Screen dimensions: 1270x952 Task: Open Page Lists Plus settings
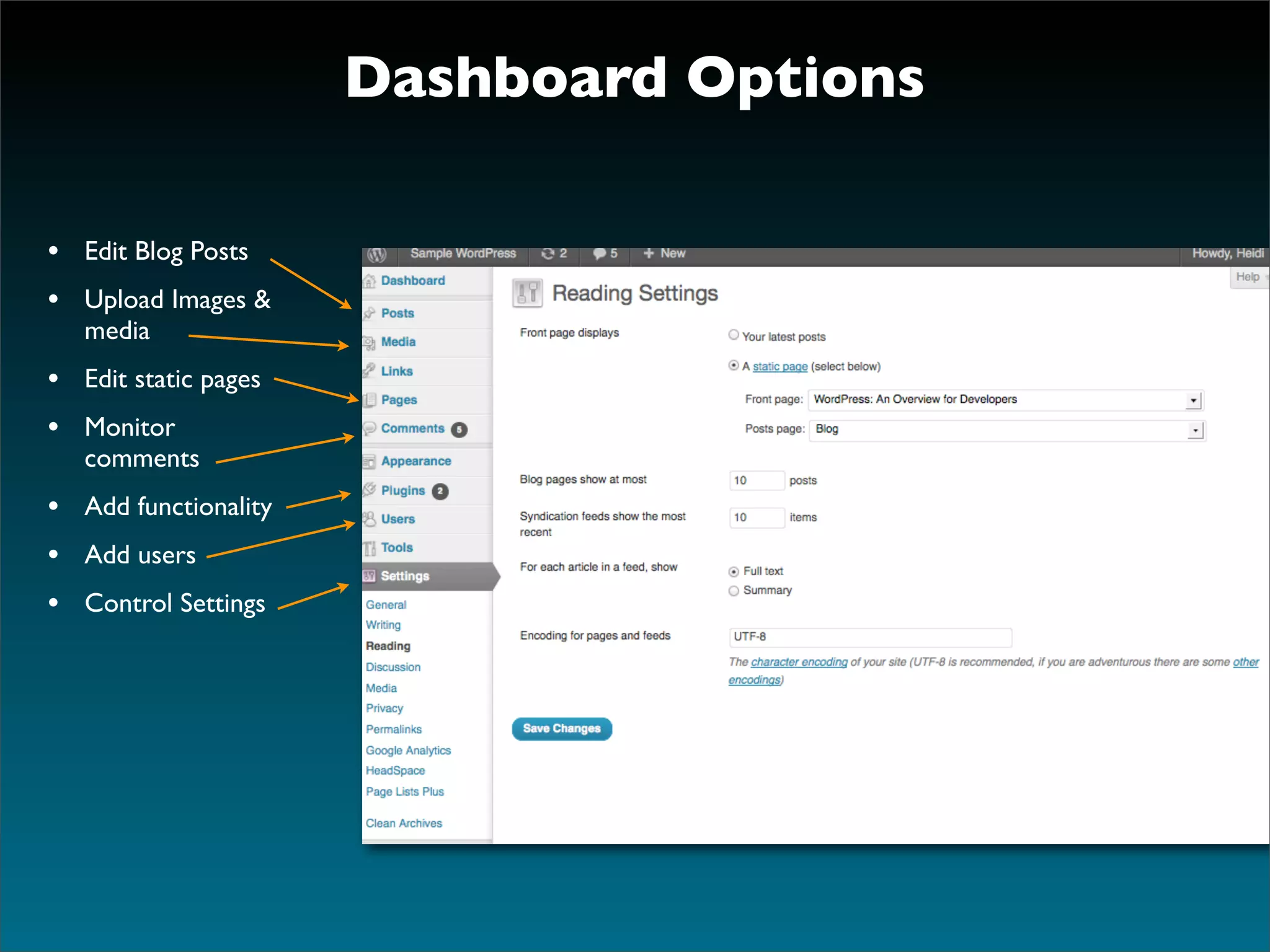404,791
